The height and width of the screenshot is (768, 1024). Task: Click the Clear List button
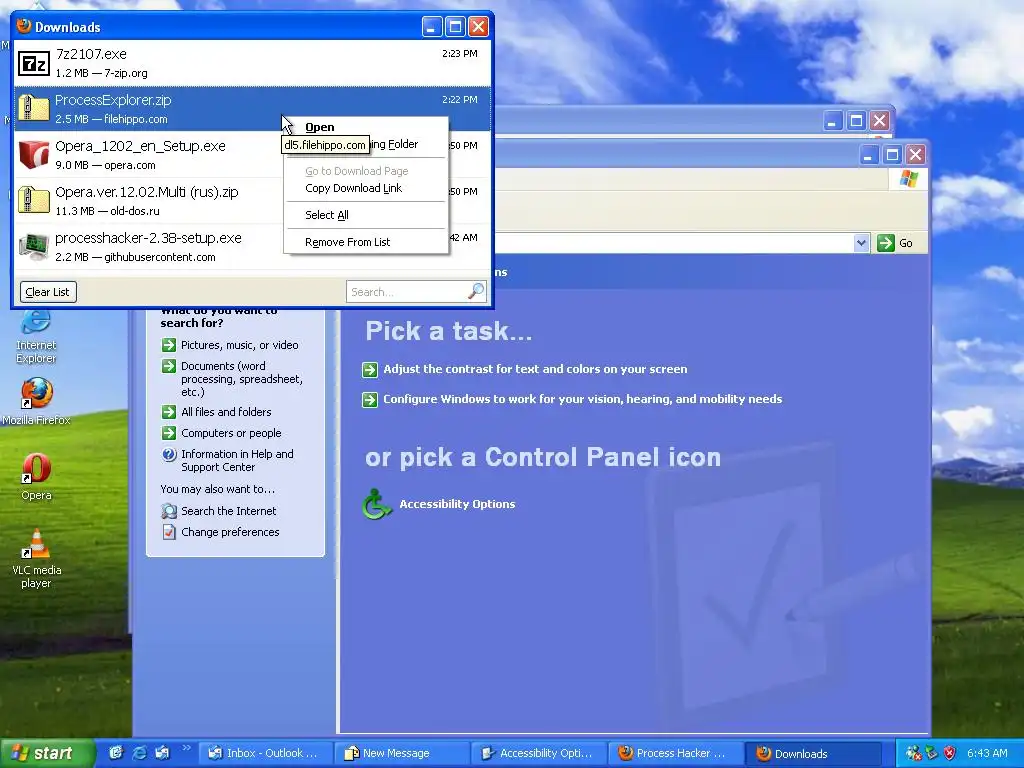tap(48, 292)
